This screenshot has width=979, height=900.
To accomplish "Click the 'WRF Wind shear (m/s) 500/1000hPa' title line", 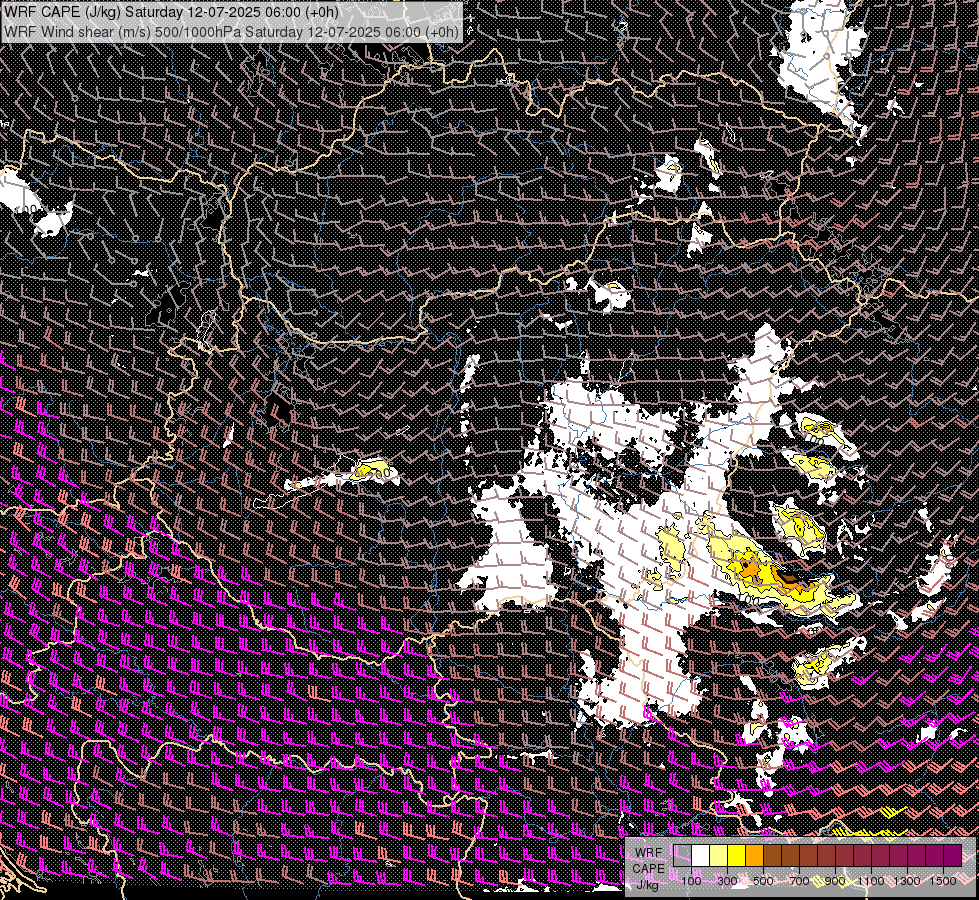I will coord(231,31).
